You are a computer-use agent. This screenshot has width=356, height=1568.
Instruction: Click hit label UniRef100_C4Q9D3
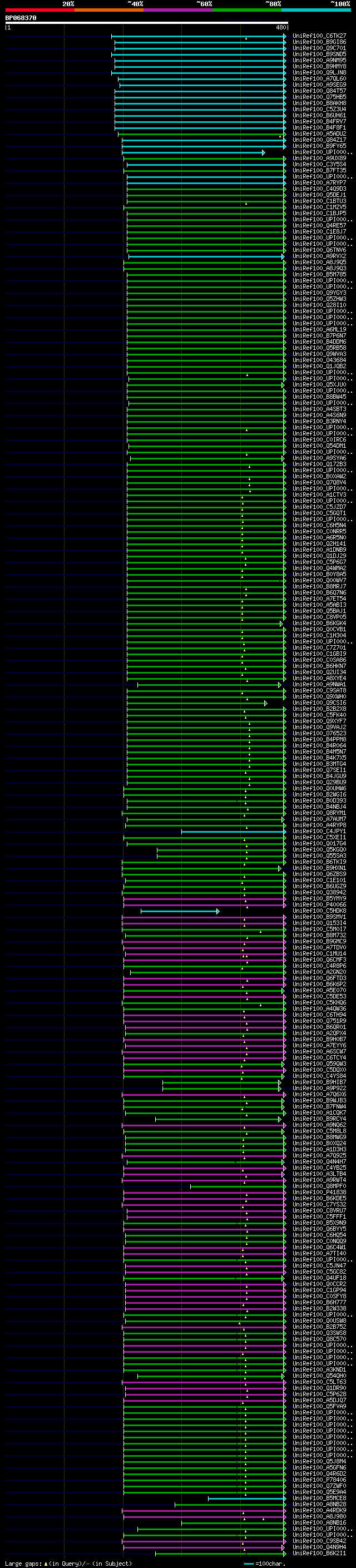(319, 189)
